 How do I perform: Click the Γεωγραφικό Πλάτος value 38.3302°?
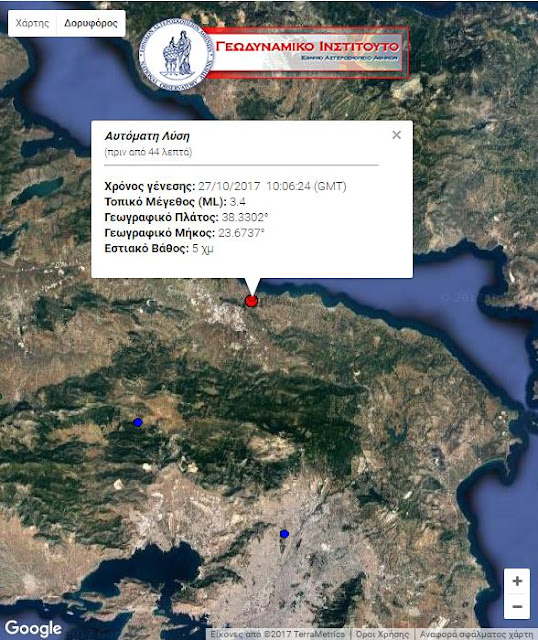click(x=245, y=217)
